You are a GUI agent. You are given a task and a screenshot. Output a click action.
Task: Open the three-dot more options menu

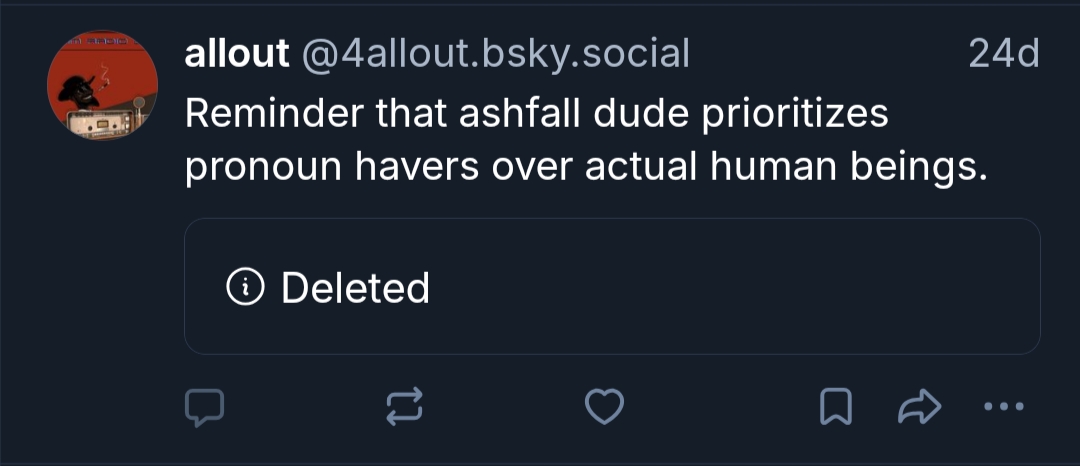[x=1004, y=406]
